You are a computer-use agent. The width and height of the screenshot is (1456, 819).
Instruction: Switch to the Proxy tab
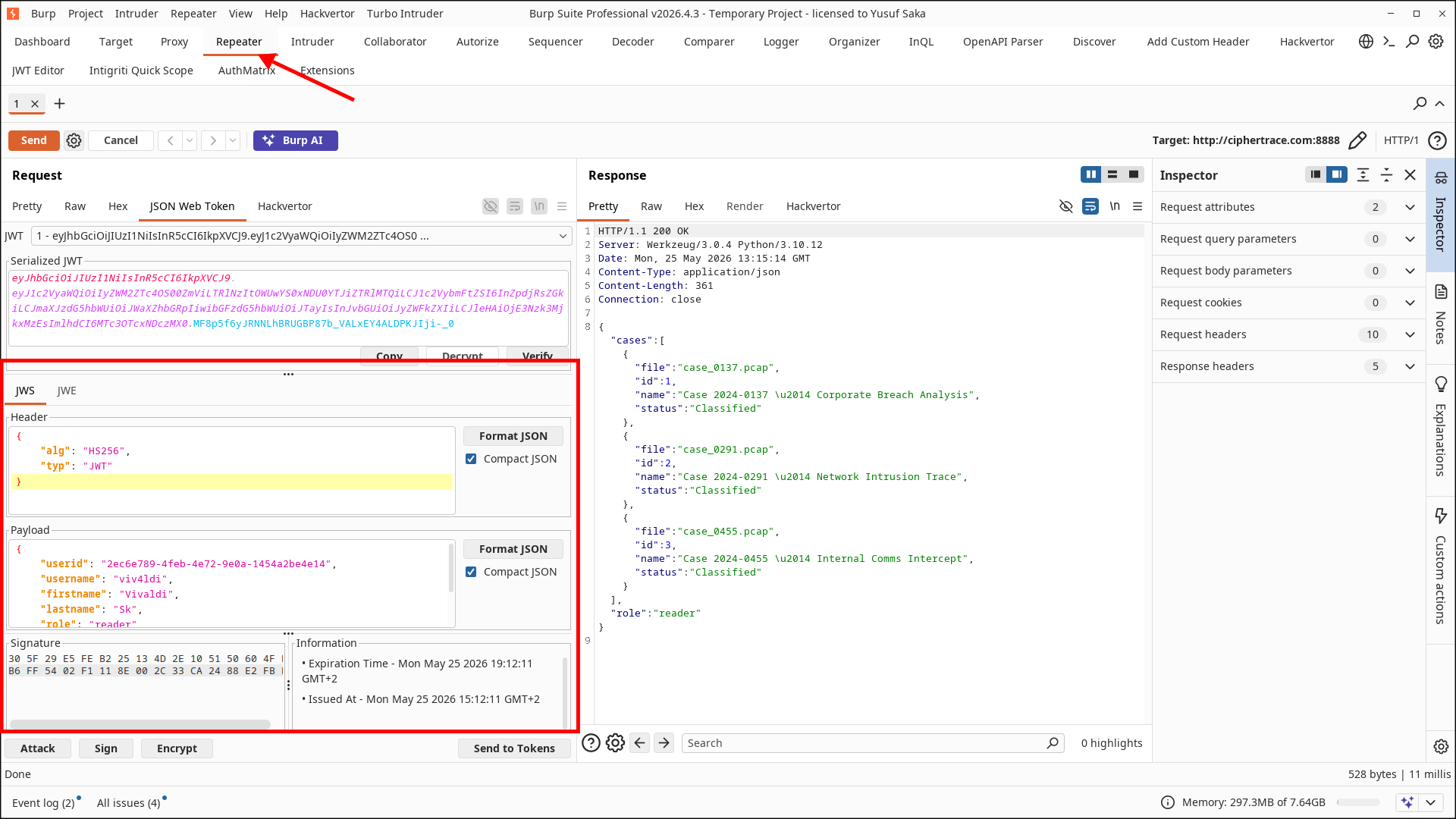coord(174,42)
